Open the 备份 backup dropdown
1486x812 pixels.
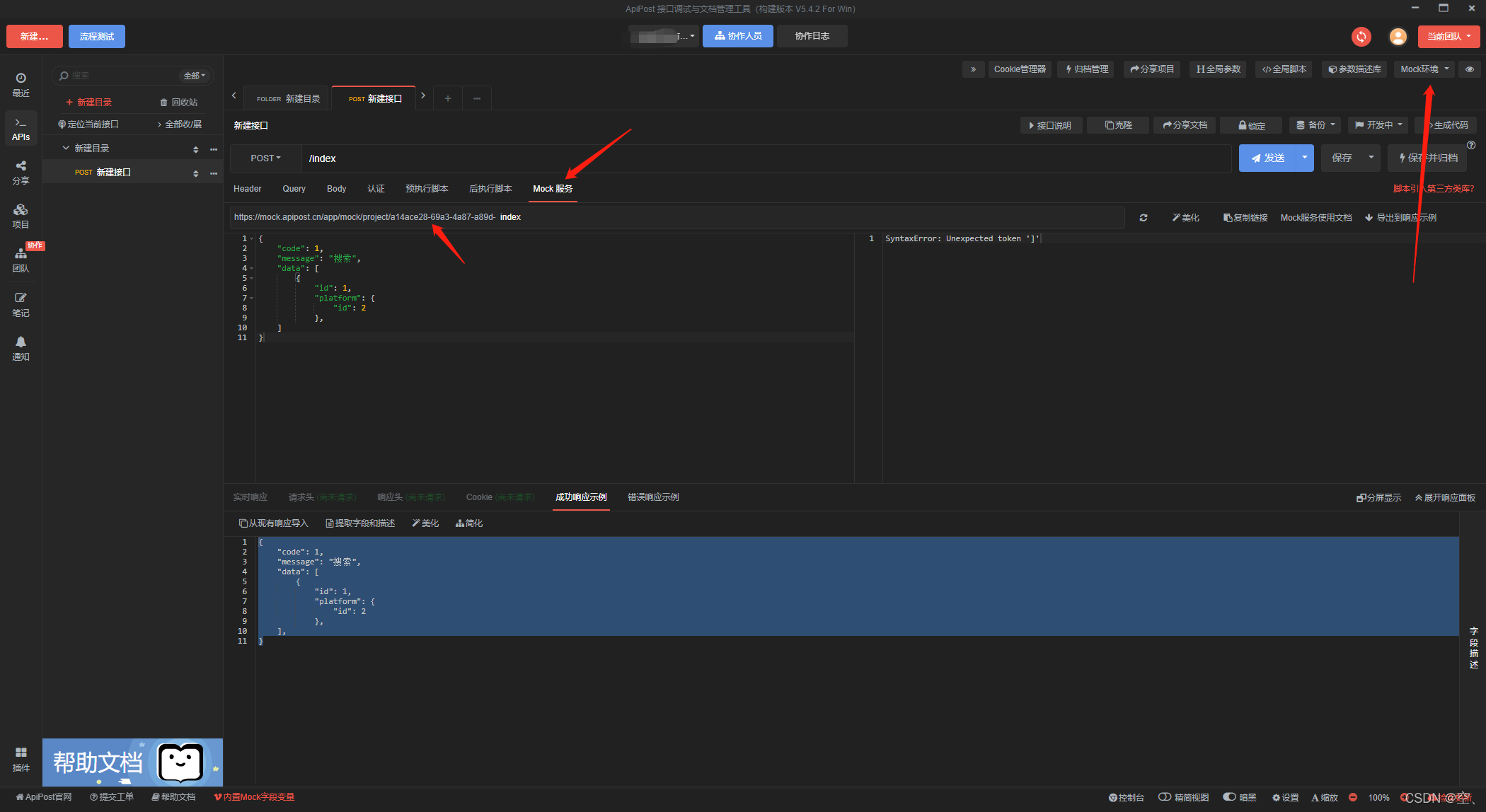coord(1315,125)
